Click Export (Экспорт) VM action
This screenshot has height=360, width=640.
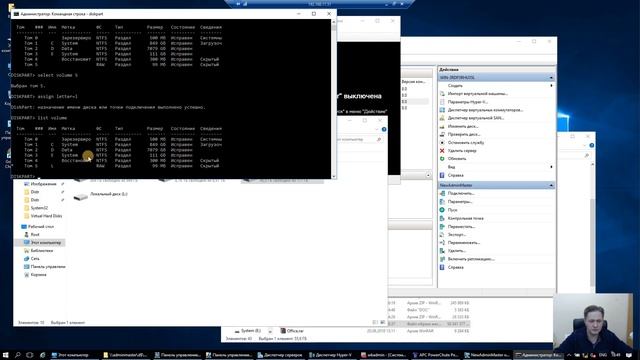457,235
